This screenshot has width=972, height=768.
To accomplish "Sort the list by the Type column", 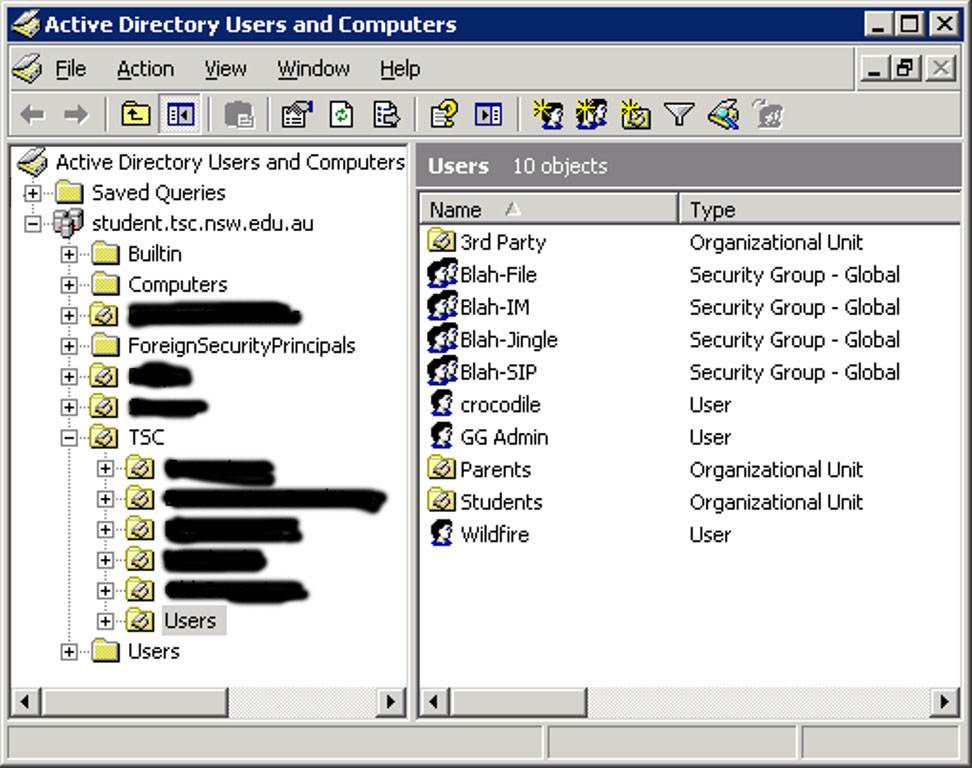I will tap(820, 210).
